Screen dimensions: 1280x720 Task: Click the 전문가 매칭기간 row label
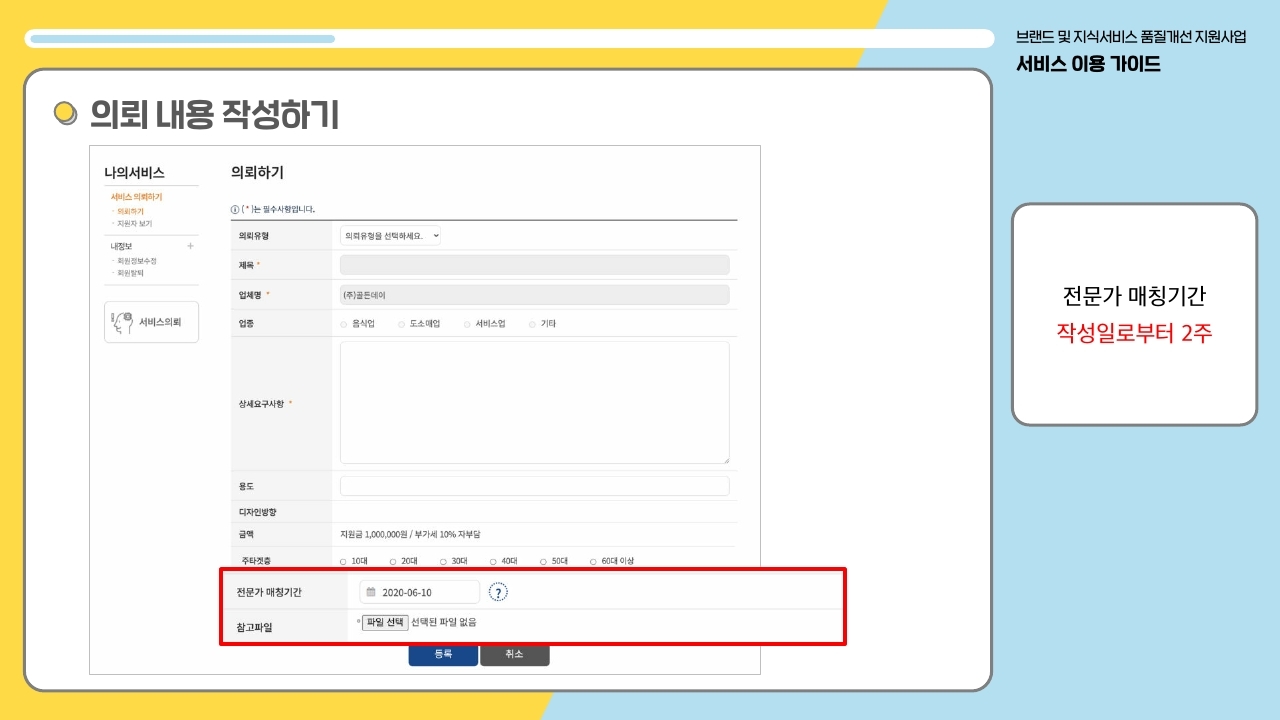coord(269,592)
